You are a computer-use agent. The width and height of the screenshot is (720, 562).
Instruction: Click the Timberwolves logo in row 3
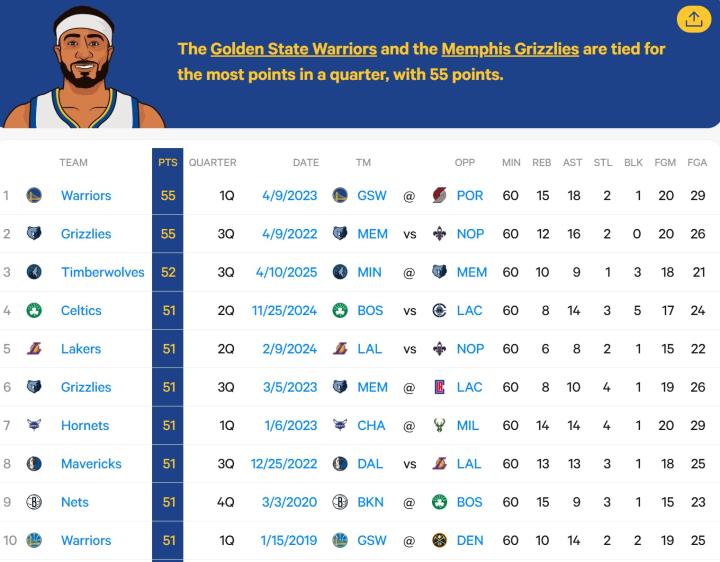(34, 272)
